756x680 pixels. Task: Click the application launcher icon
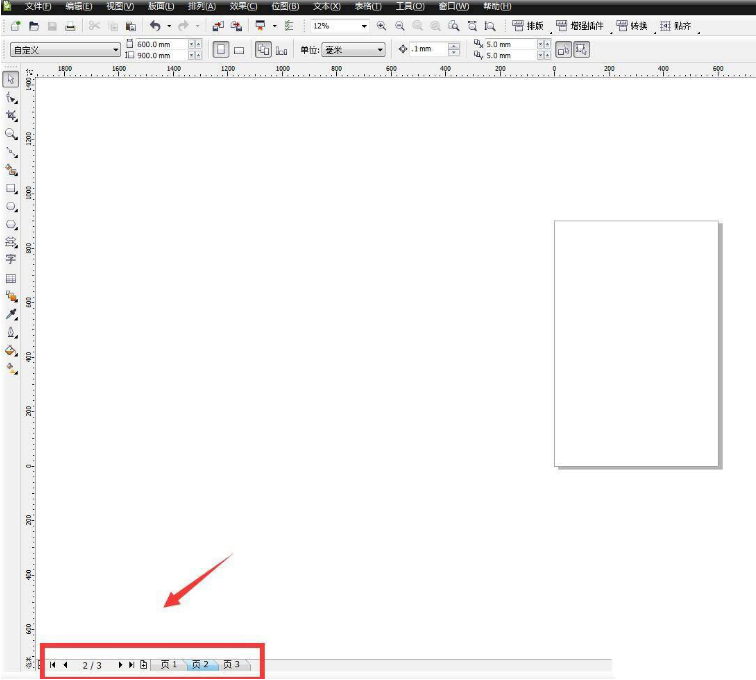tap(260, 26)
